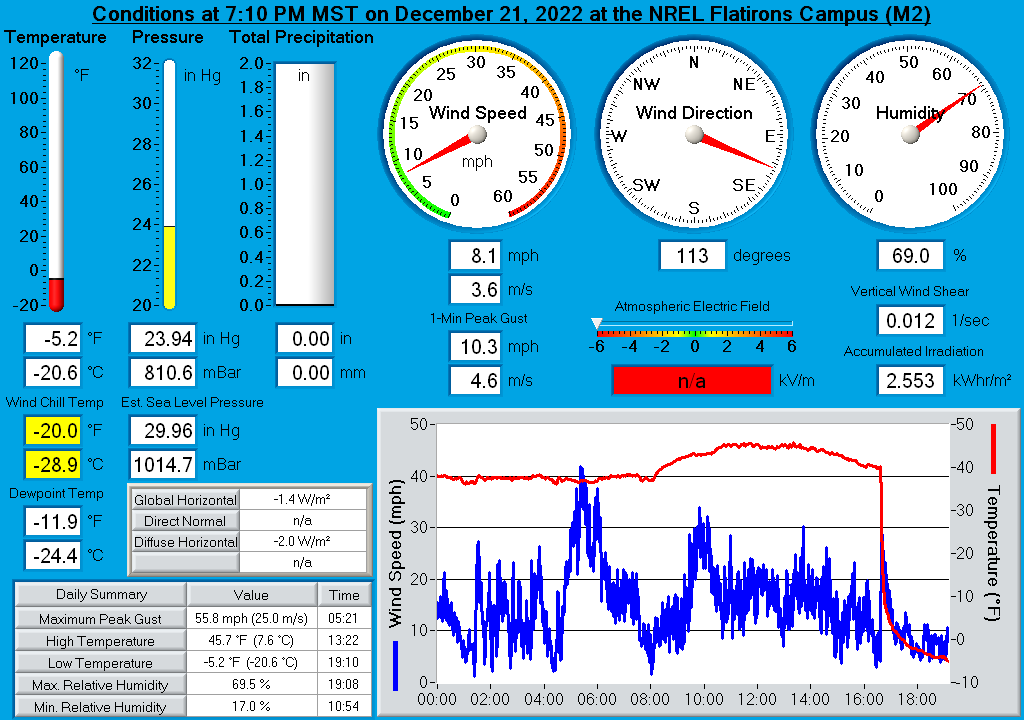
Task: Click the Conditions at NREL Flatirons Campus title
Action: (511, 14)
